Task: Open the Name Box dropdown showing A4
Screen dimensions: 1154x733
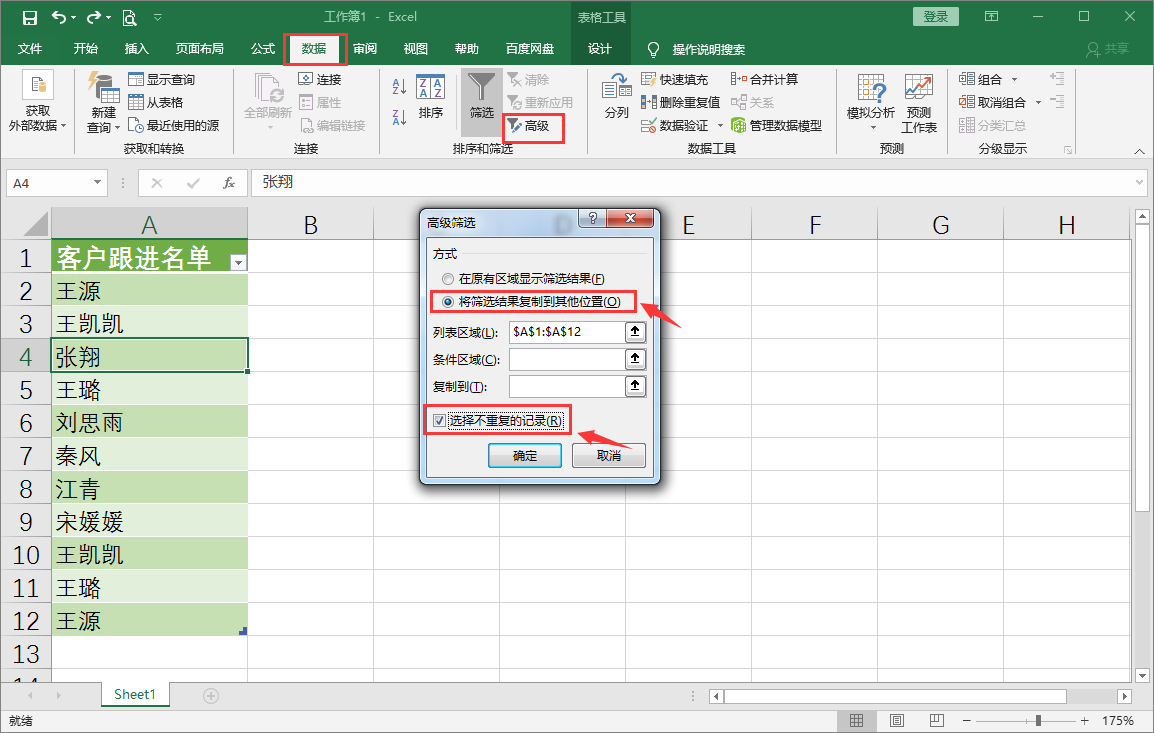Action: point(95,183)
